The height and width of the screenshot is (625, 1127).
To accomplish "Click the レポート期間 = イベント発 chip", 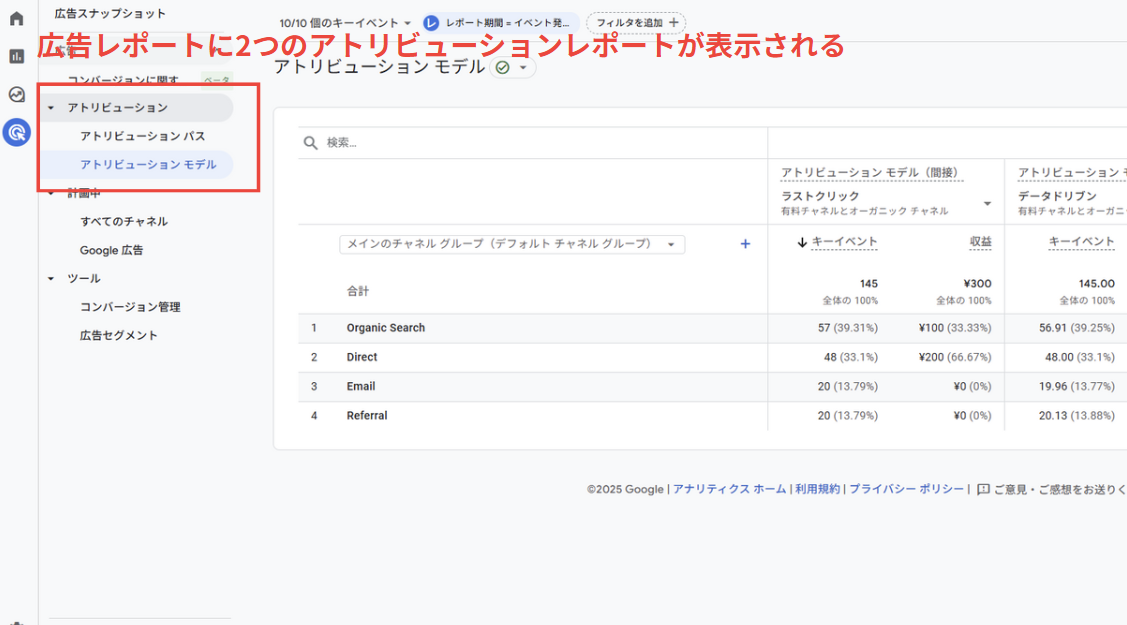I will point(501,23).
